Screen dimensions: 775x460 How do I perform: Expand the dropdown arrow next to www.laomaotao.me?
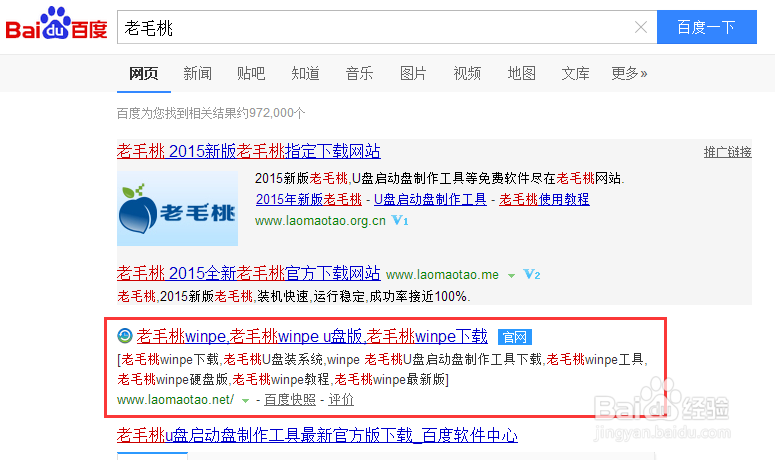(512, 276)
